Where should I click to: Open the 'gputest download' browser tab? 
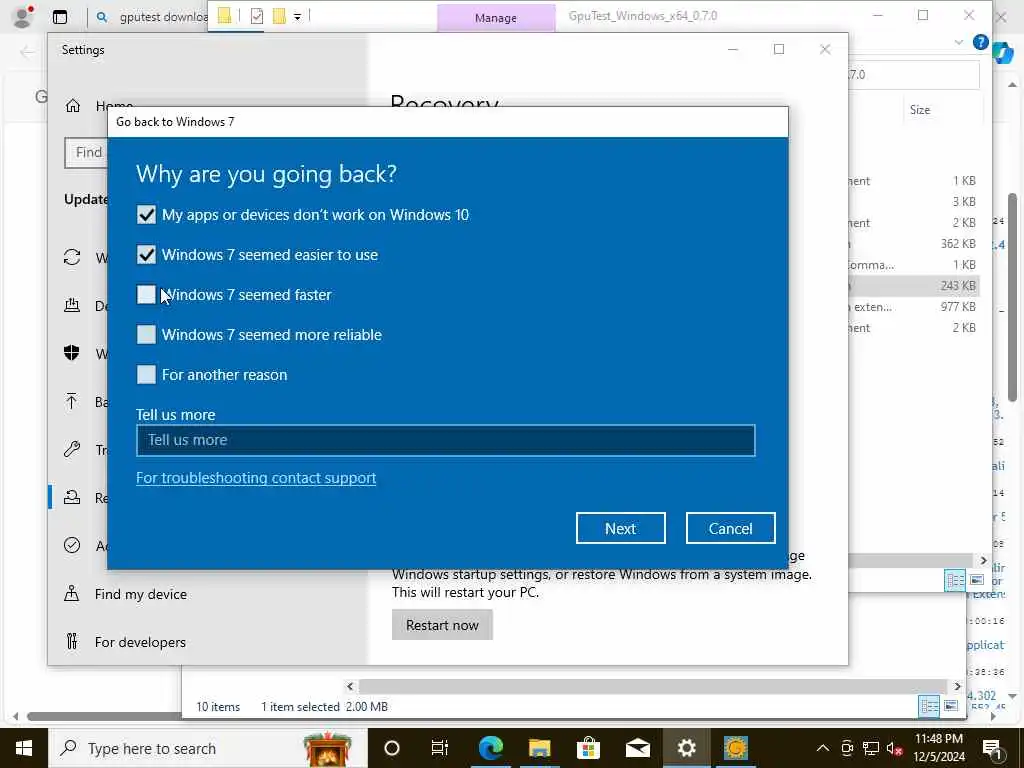[x=152, y=18]
